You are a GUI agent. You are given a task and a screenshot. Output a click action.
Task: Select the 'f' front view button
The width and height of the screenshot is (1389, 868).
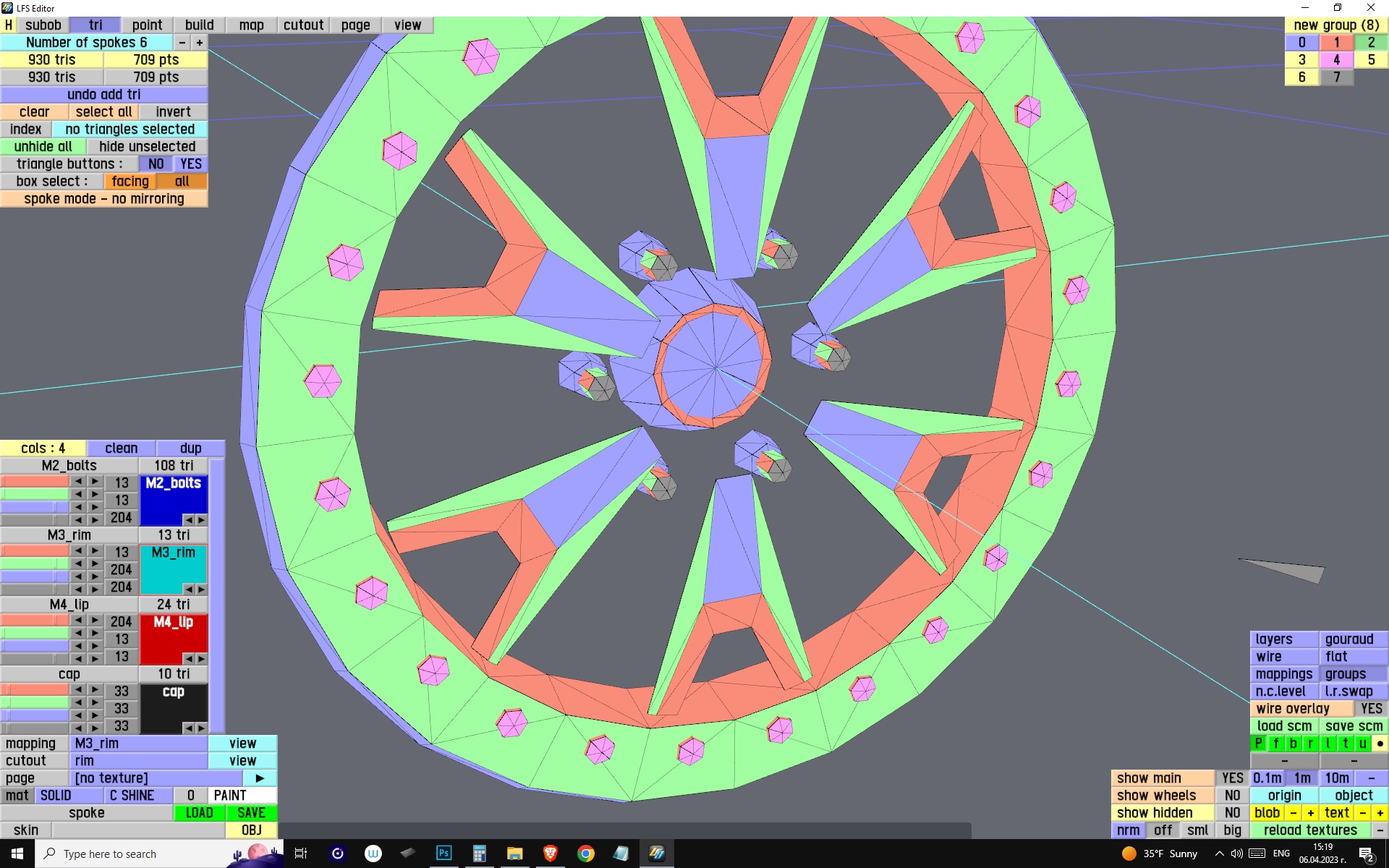[x=1276, y=744]
